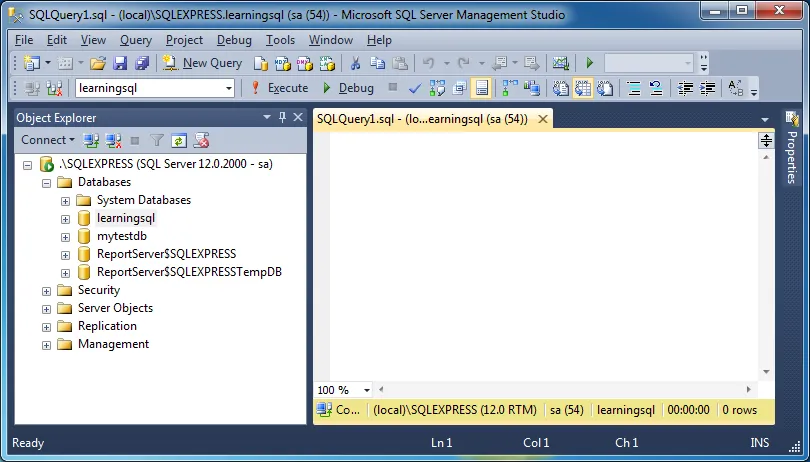Open an Analysis Services DMX query icon
The image size is (810, 462).
(x=305, y=63)
